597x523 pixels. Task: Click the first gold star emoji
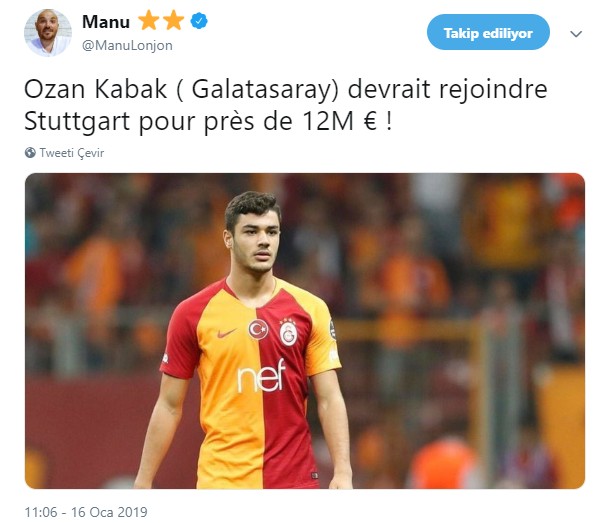coord(148,21)
